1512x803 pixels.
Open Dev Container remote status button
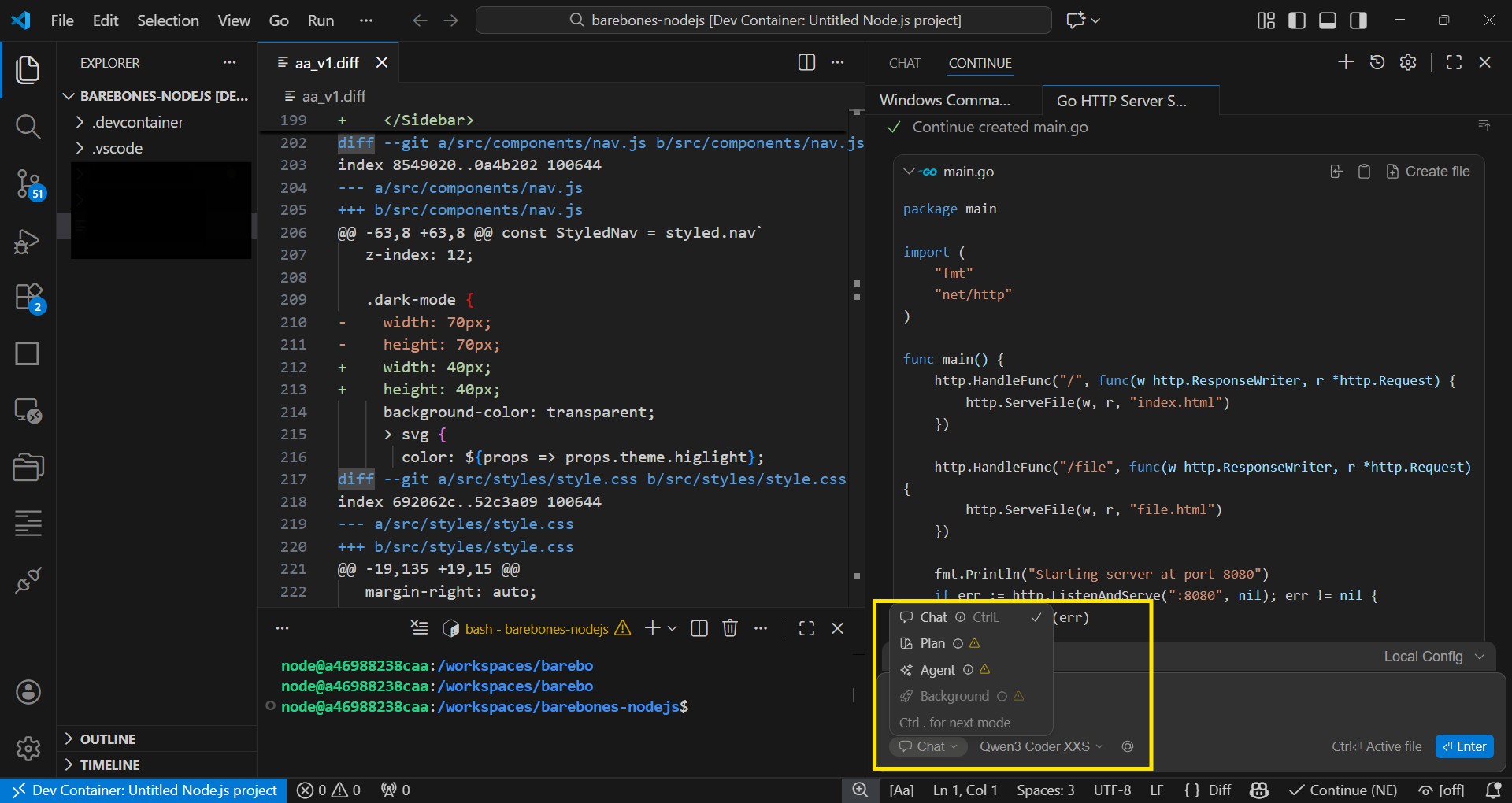[145, 790]
